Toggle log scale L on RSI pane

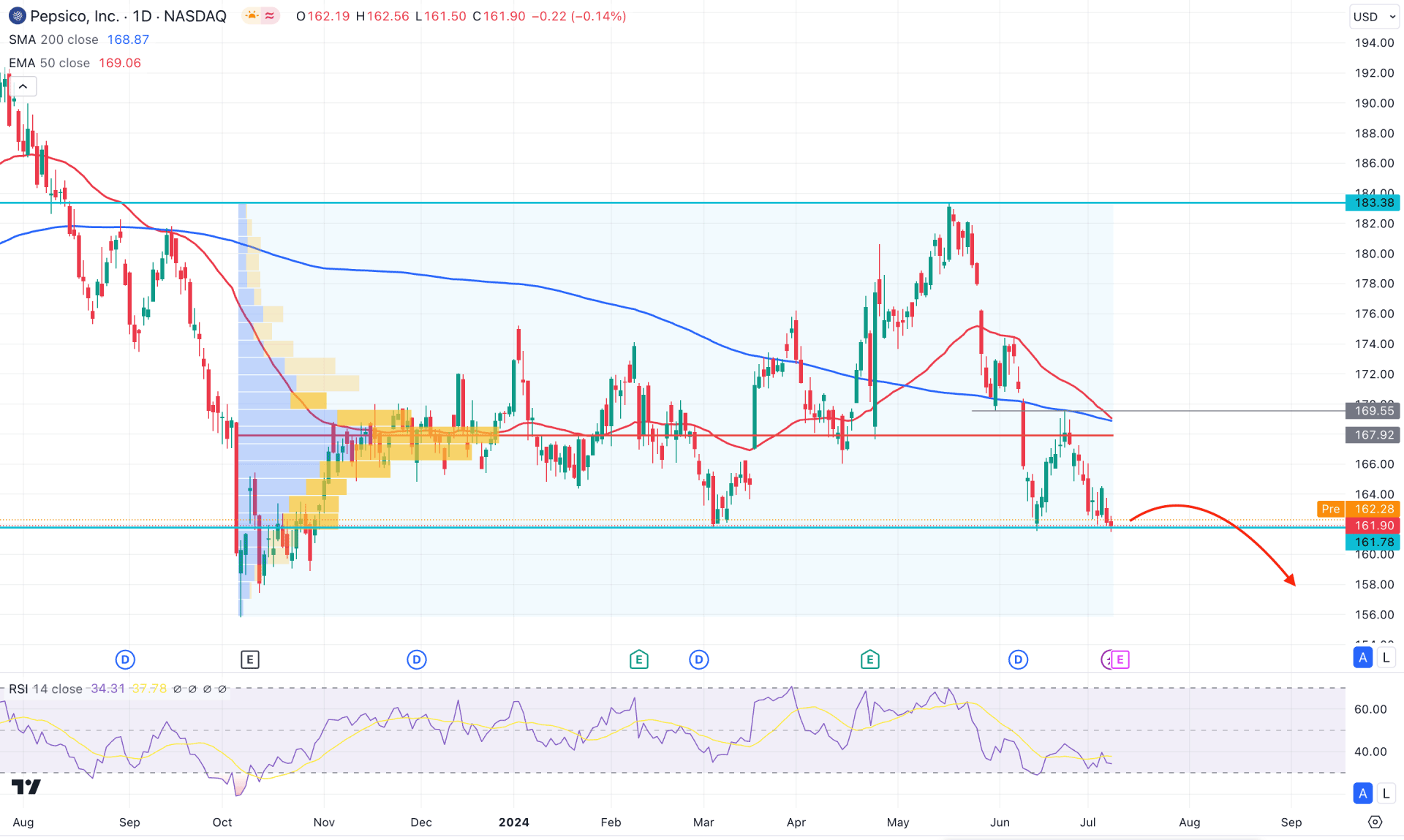click(1386, 793)
